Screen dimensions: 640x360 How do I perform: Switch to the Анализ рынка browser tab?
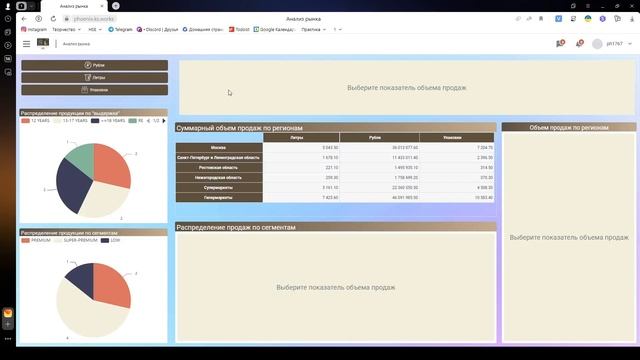tap(74, 6)
